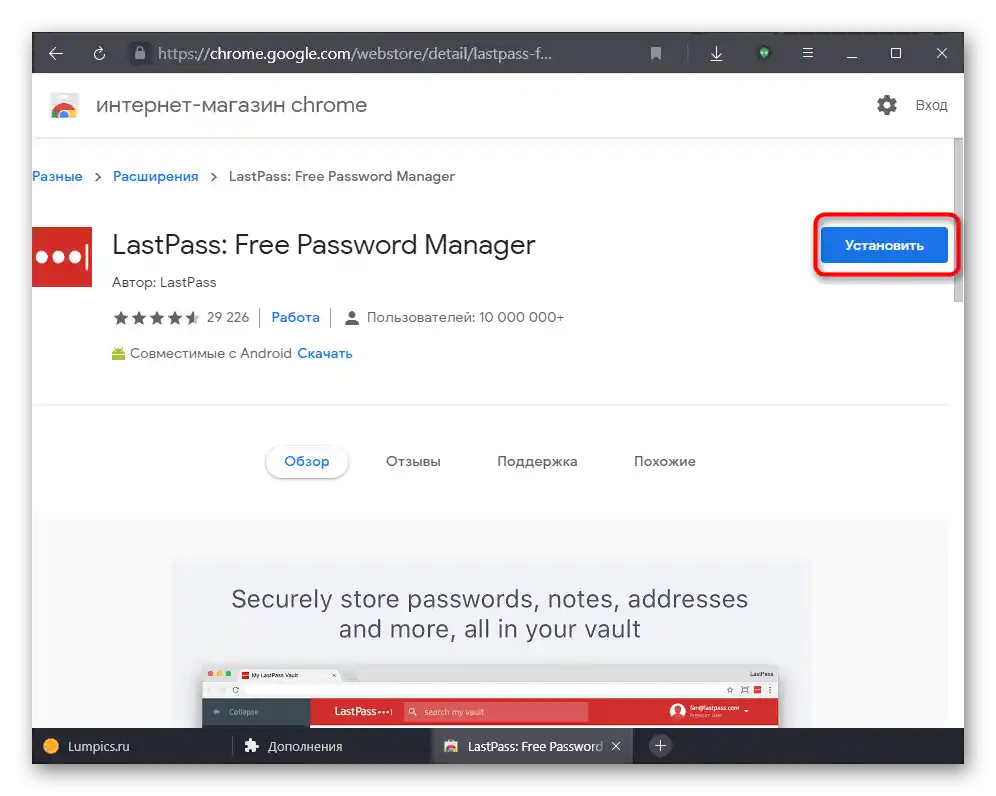
Task: Click the LastPass: Free Password Manager heading
Action: pos(323,245)
